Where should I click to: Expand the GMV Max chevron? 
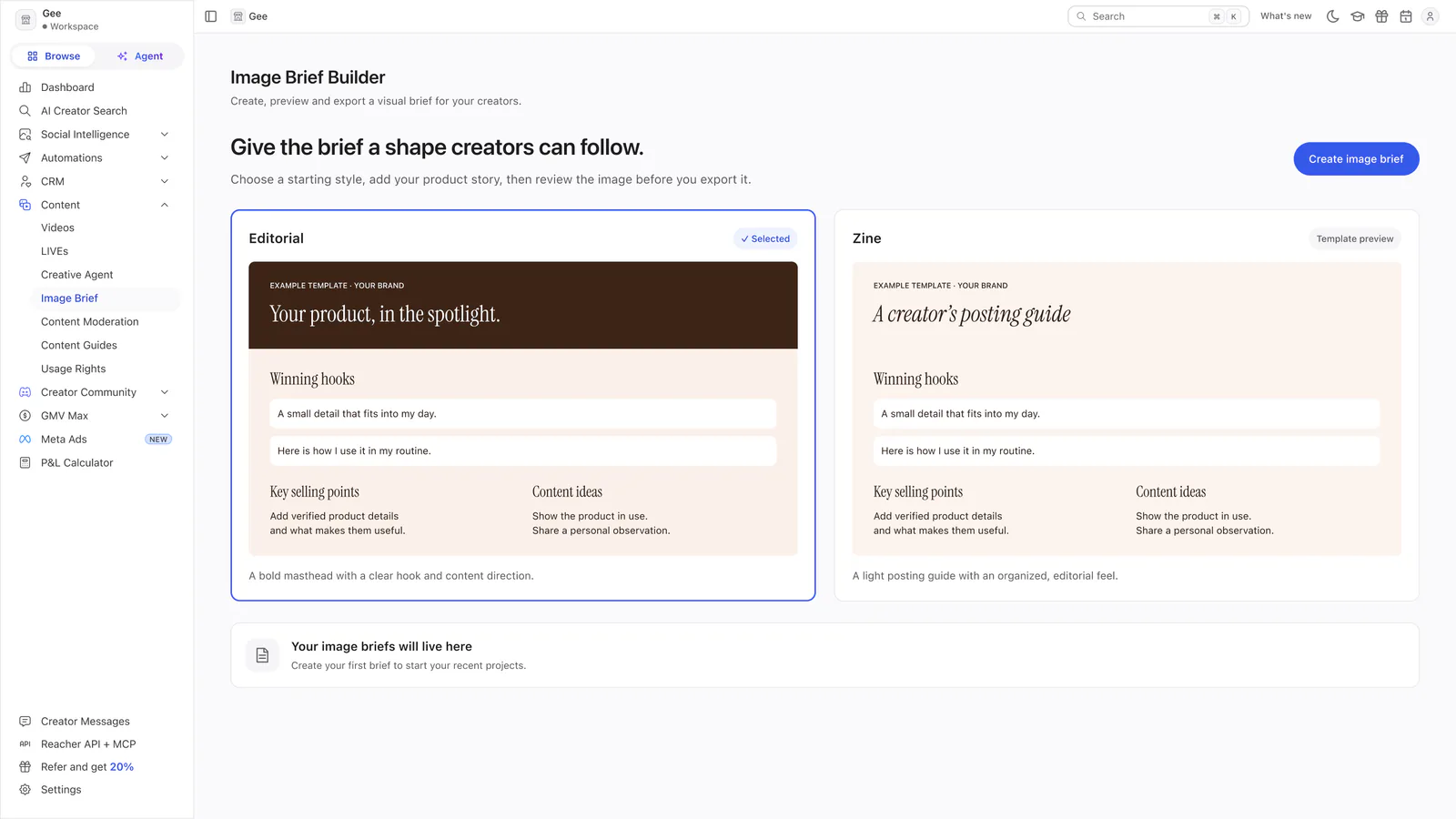pyautogui.click(x=165, y=416)
